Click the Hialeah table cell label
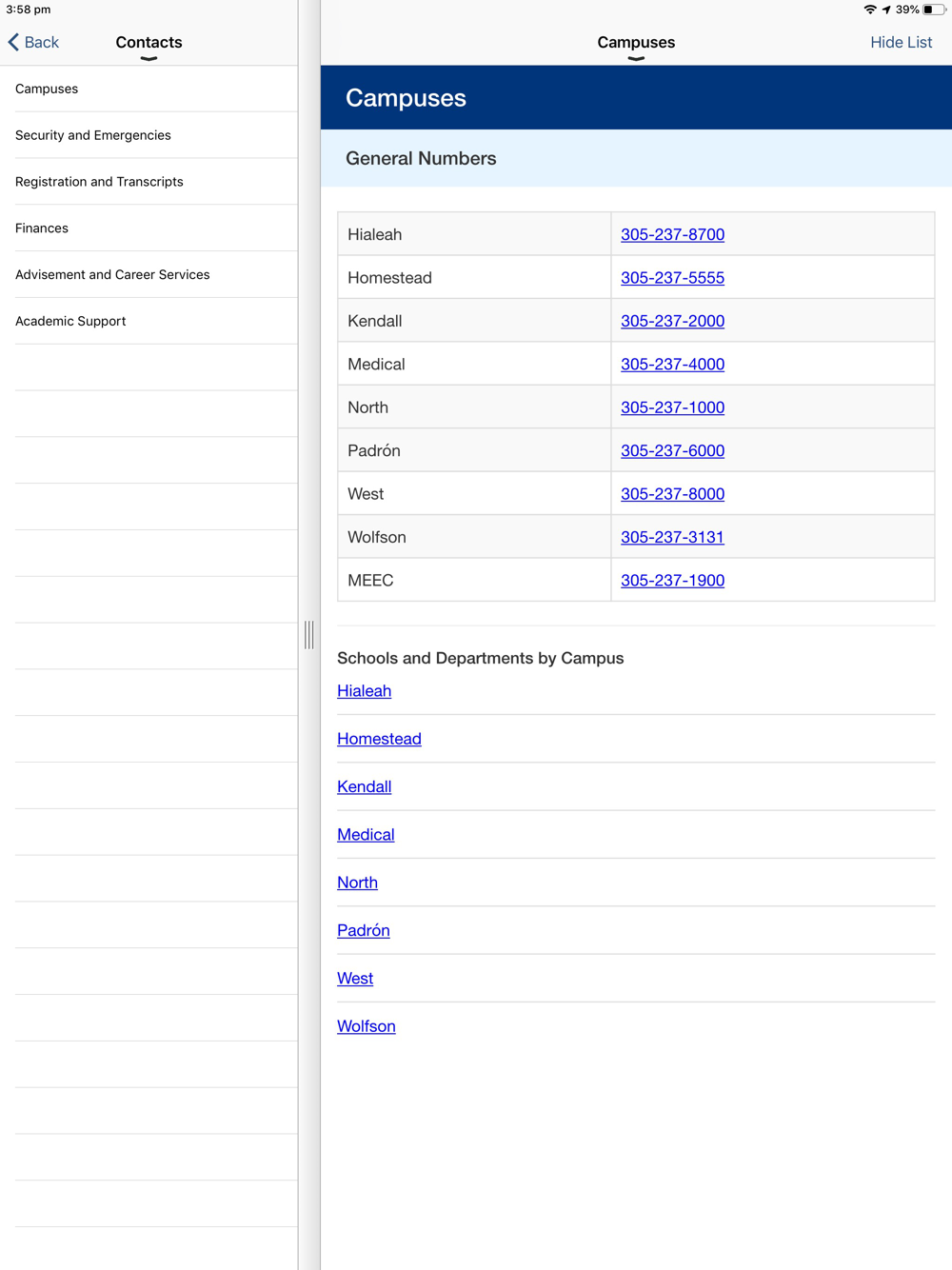 pos(374,234)
